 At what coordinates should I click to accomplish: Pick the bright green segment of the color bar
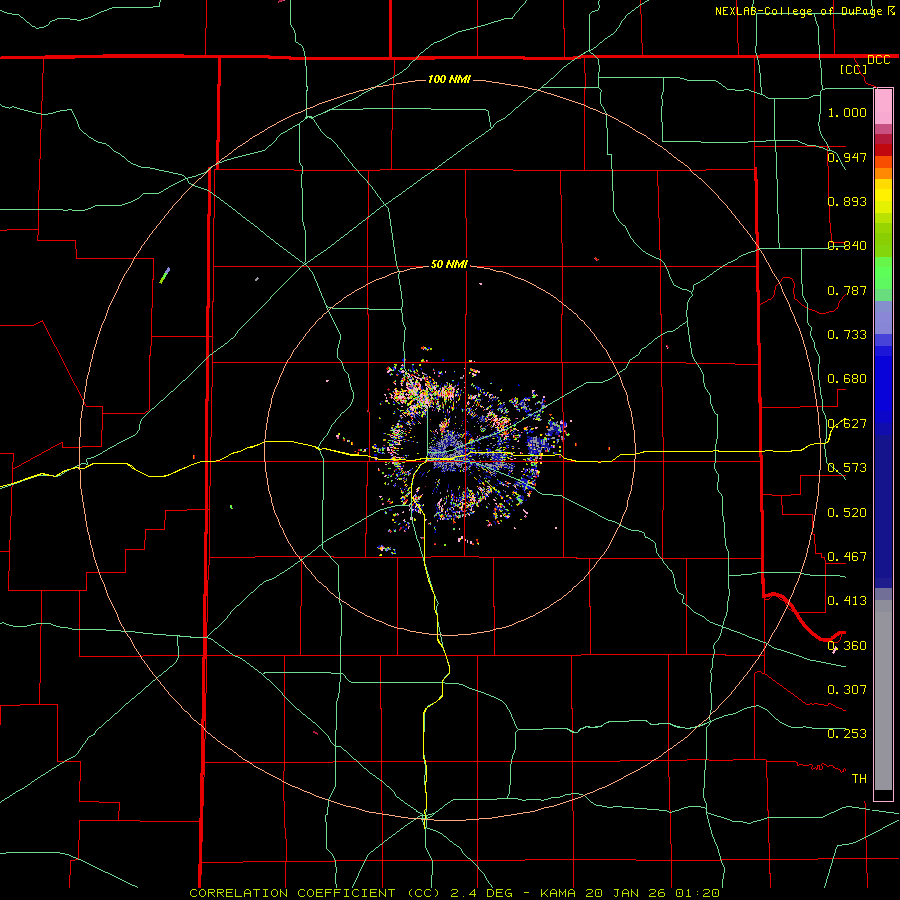point(883,273)
